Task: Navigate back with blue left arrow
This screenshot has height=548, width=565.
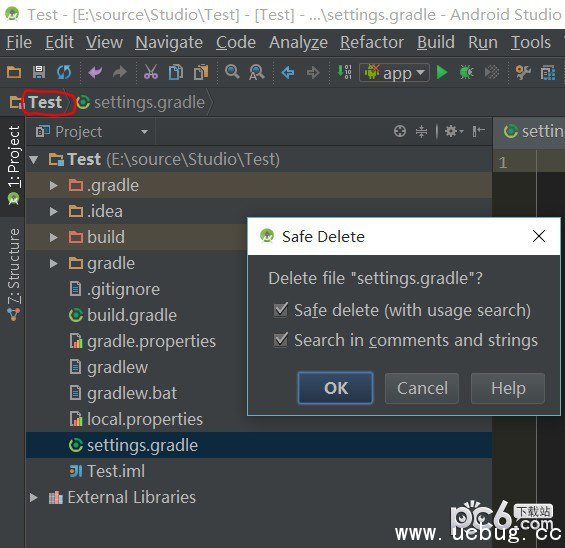Action: [x=288, y=72]
